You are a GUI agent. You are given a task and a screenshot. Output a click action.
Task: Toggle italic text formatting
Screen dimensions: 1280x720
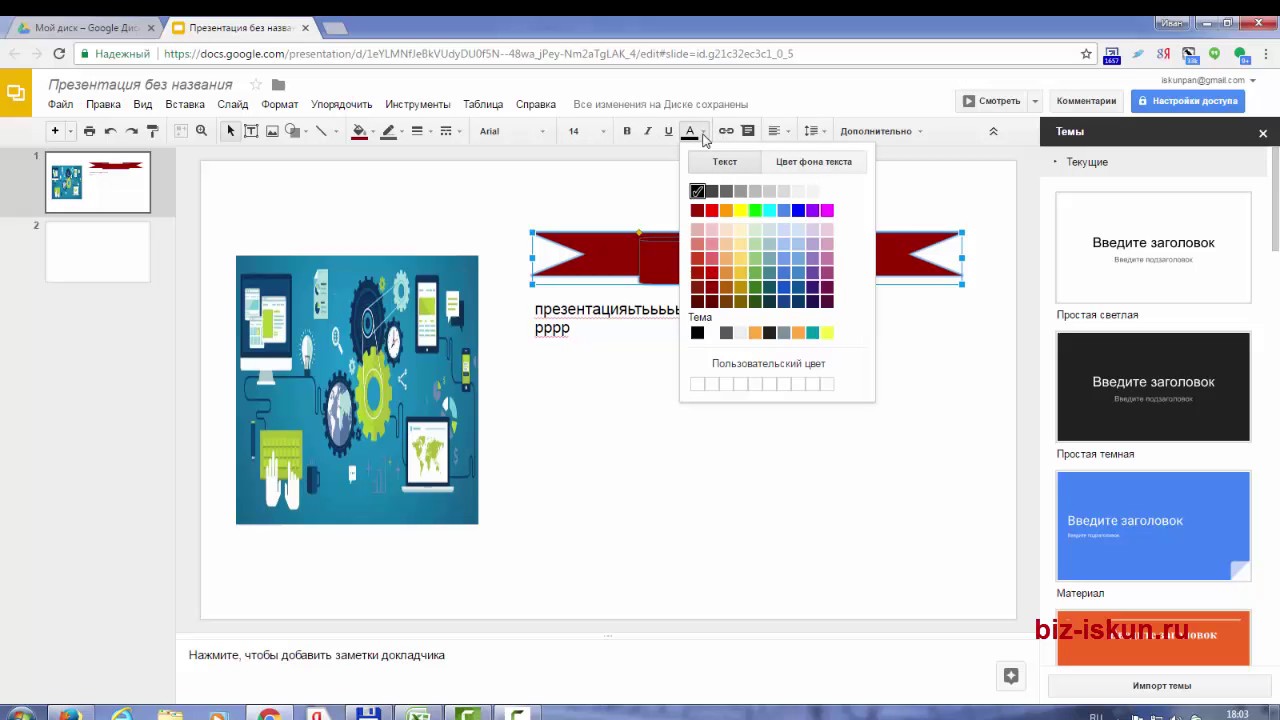(x=648, y=131)
